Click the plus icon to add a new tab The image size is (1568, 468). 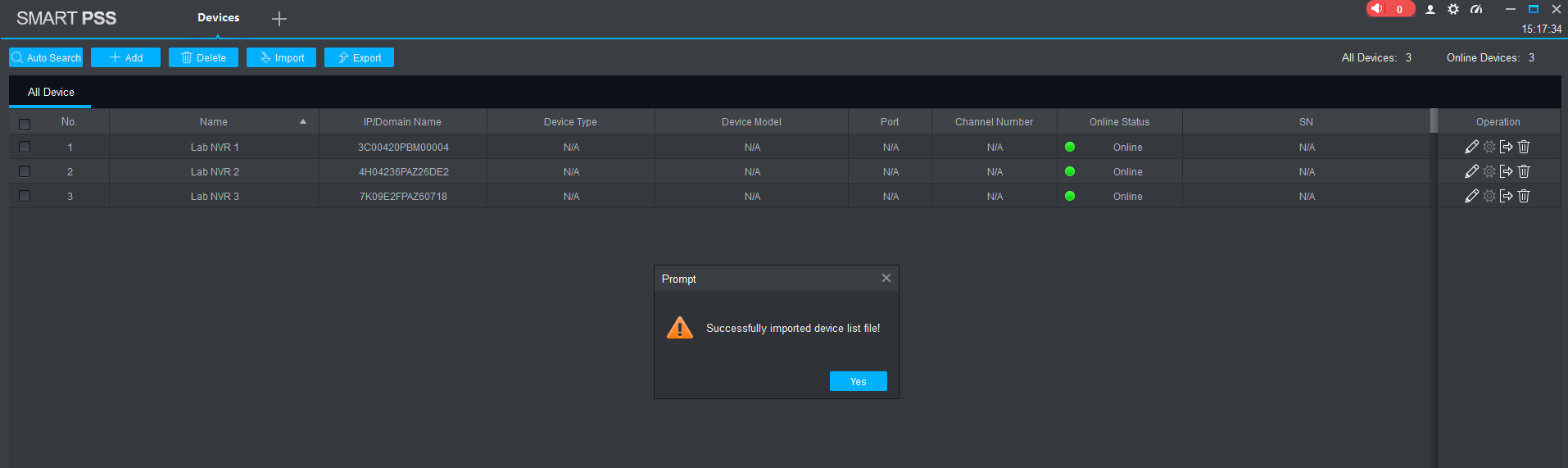point(279,19)
